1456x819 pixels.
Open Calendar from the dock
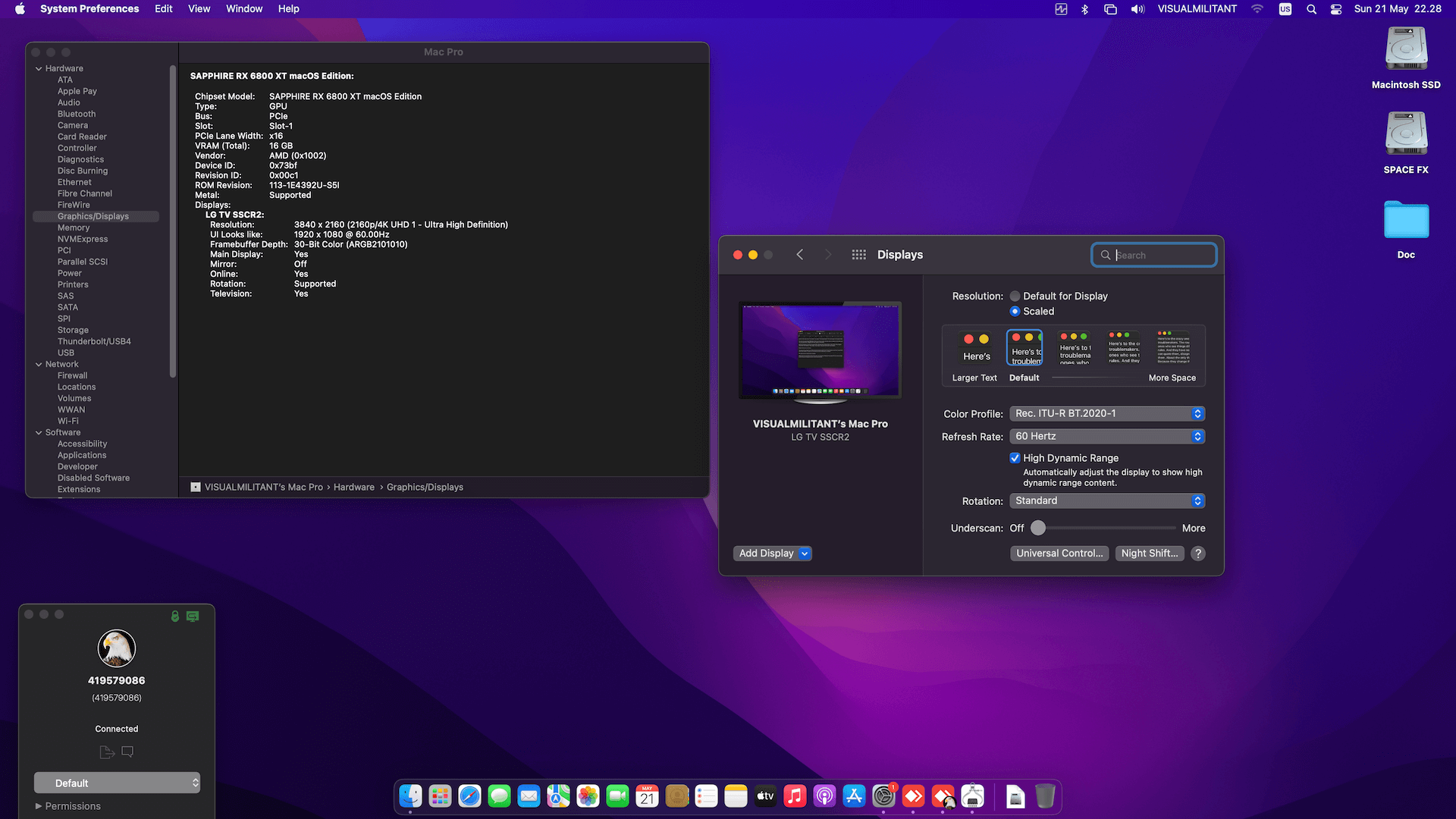click(647, 796)
